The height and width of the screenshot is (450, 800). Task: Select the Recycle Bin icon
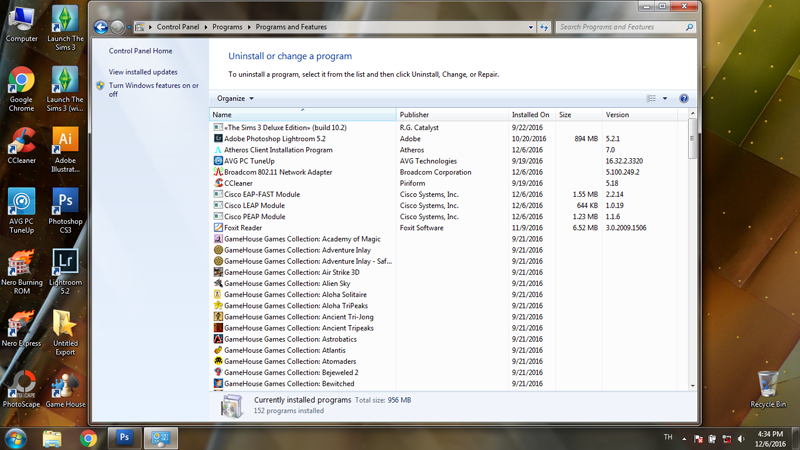click(x=768, y=390)
